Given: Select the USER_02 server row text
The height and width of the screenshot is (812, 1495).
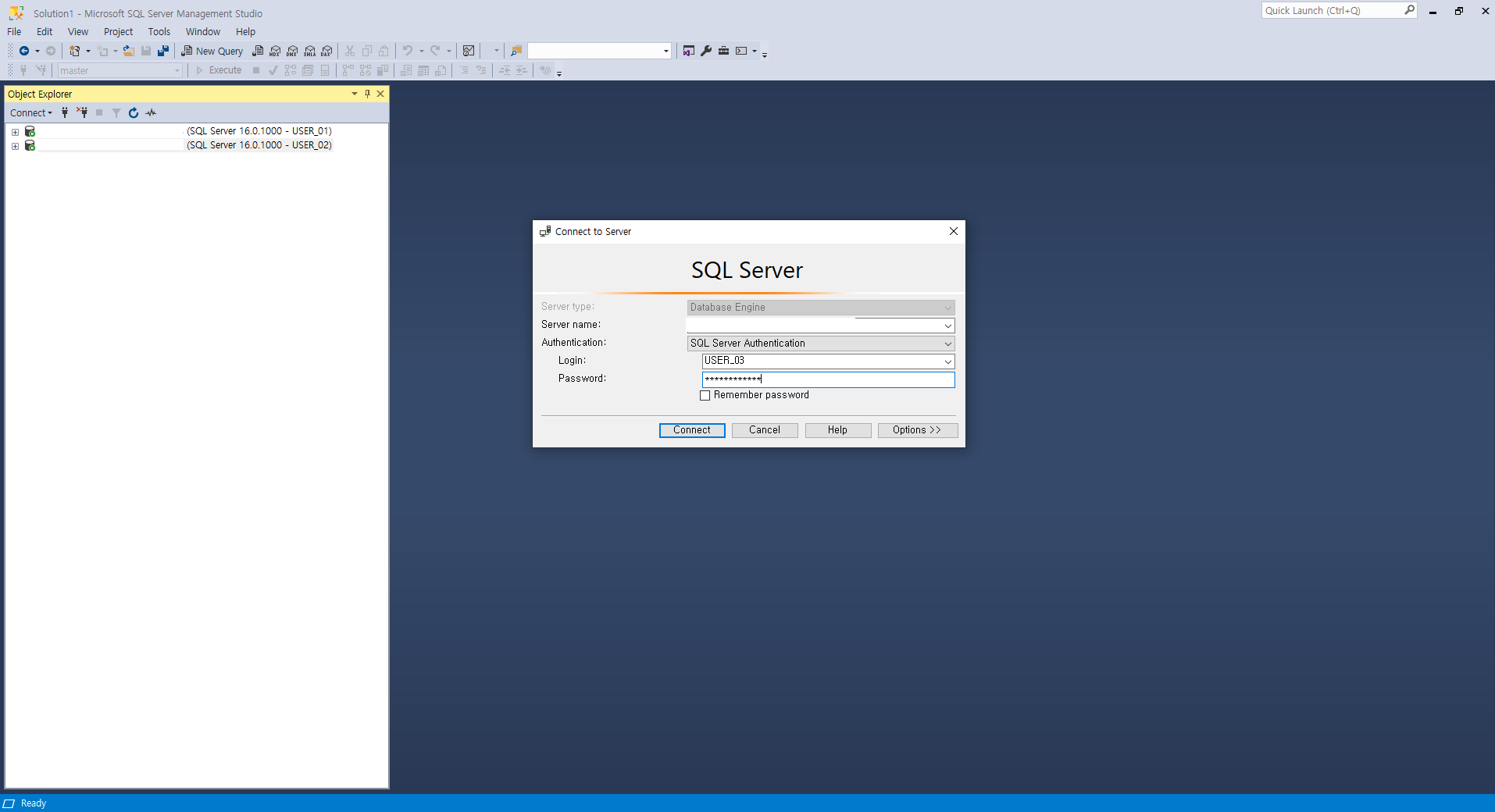Looking at the screenshot, I should (x=259, y=145).
